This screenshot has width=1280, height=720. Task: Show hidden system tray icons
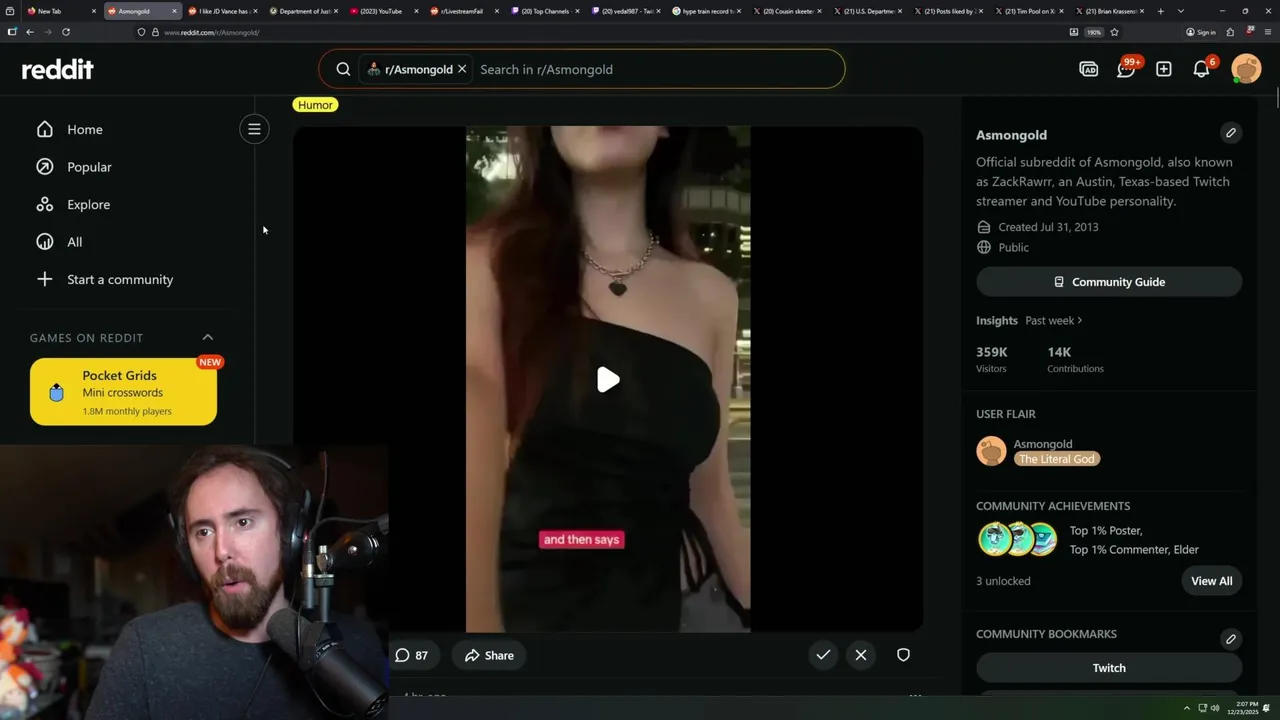[1187, 708]
